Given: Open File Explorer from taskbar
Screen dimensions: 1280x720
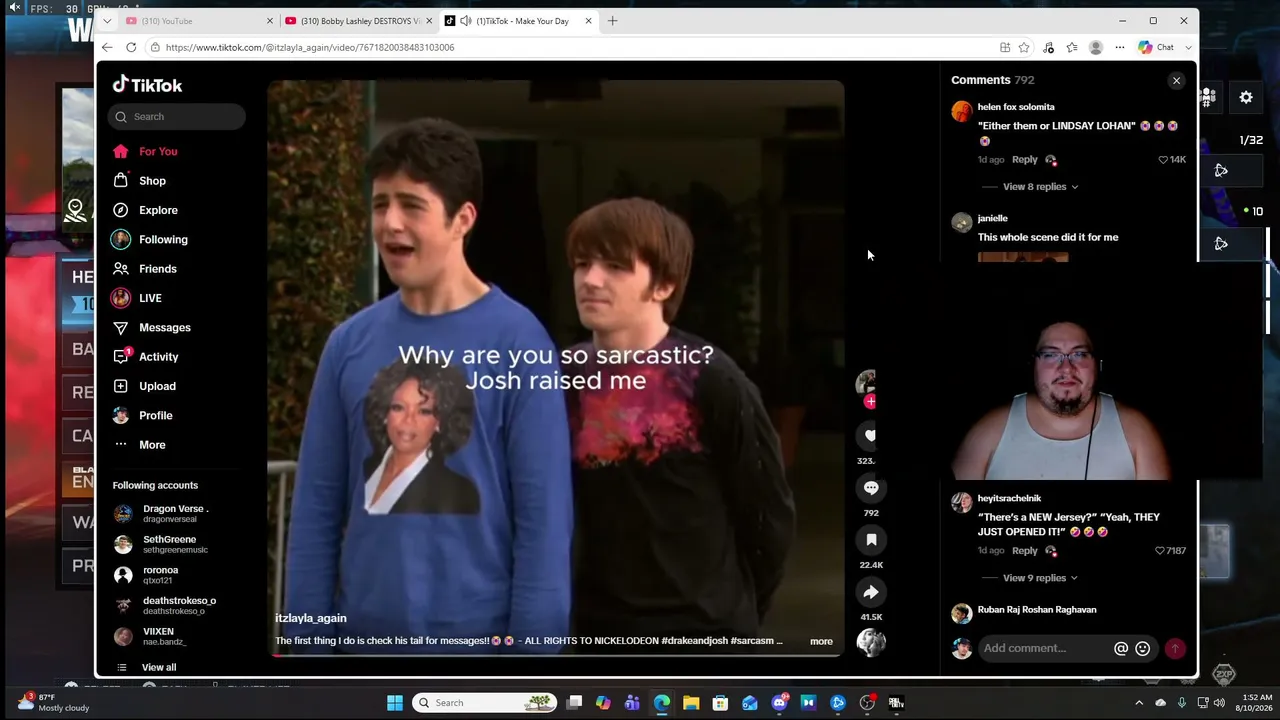Looking at the screenshot, I should (x=691, y=703).
